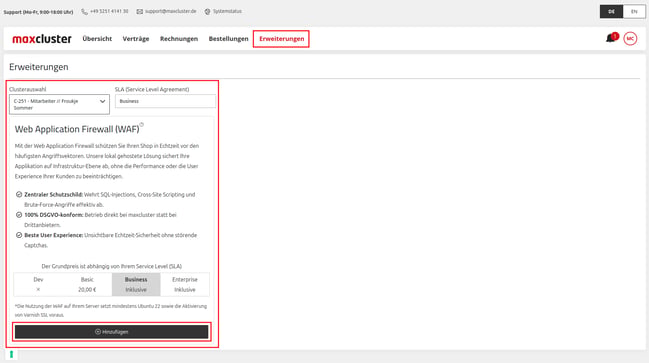
Task: Switch the language to EN
Action: click(634, 12)
